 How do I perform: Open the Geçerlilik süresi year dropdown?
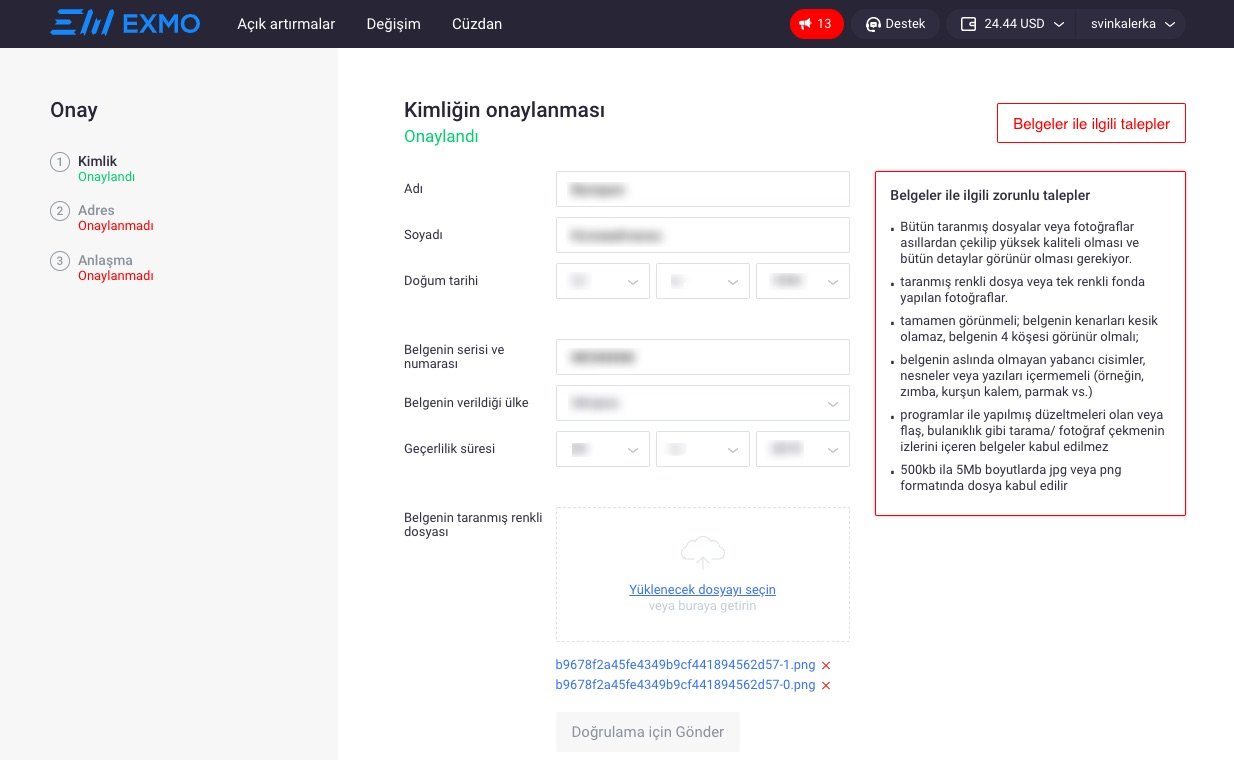pyautogui.click(x=803, y=449)
